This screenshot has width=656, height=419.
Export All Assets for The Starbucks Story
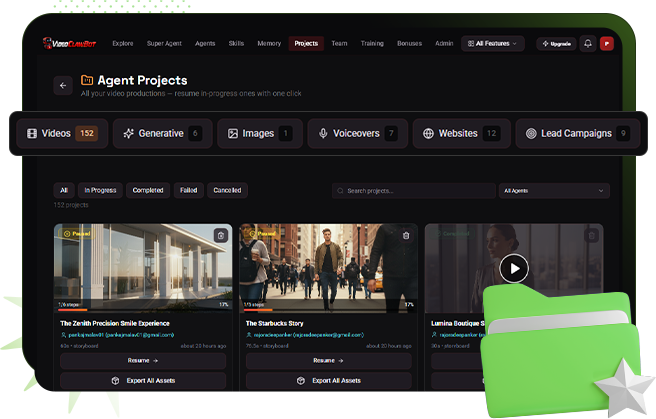pyautogui.click(x=328, y=381)
